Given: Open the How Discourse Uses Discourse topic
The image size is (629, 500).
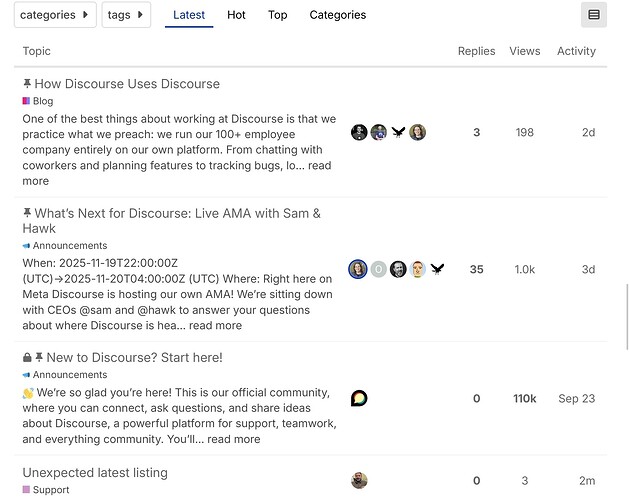Looking at the screenshot, I should pyautogui.click(x=127, y=84).
